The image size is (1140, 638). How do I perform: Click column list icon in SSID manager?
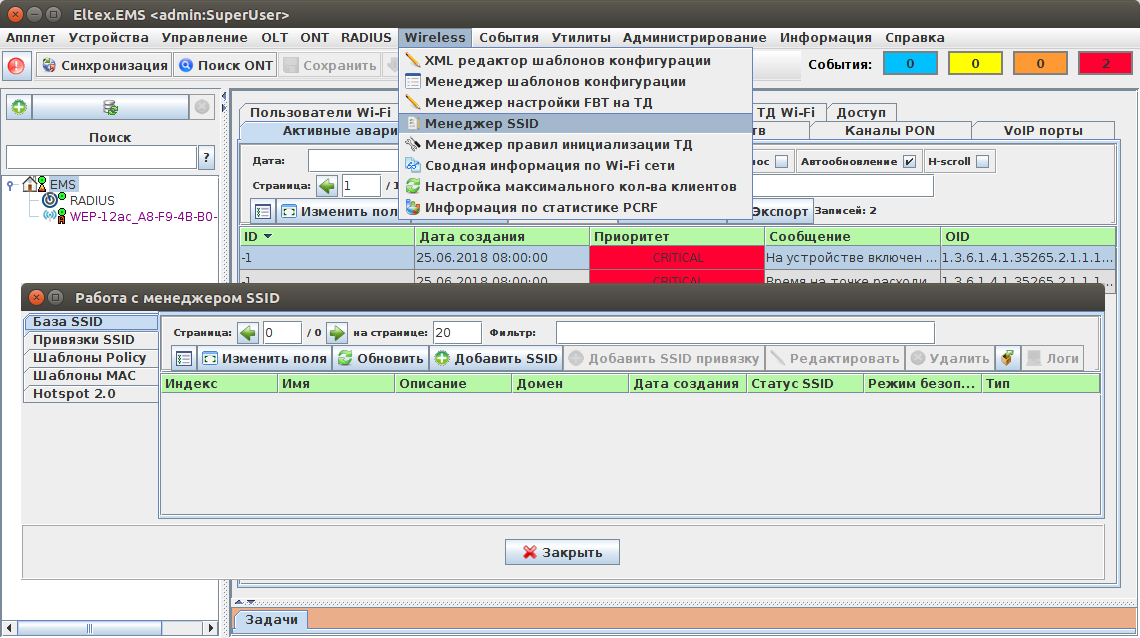click(x=184, y=358)
